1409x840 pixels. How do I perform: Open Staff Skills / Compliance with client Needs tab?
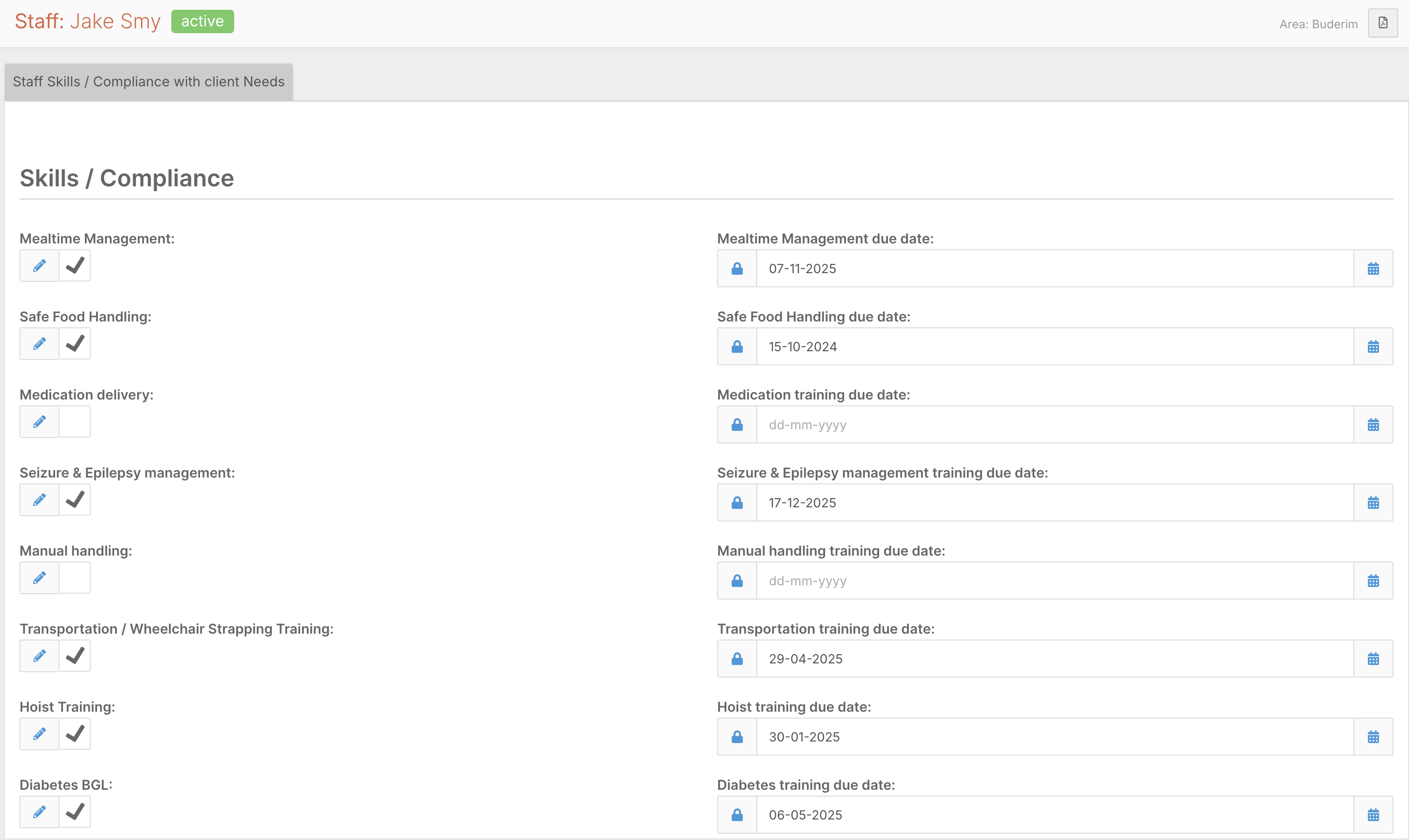point(148,81)
